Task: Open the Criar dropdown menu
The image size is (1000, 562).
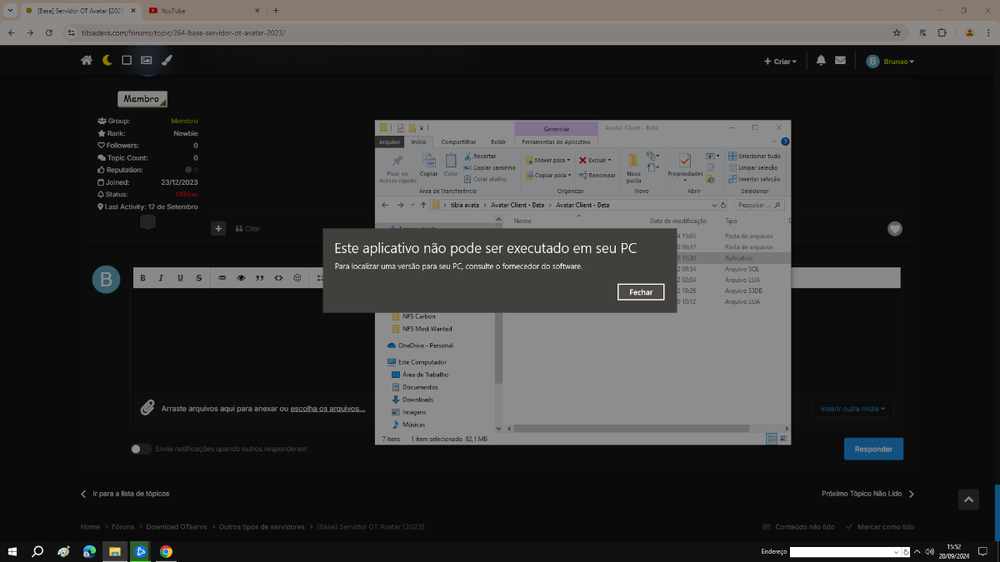Action: tap(780, 61)
